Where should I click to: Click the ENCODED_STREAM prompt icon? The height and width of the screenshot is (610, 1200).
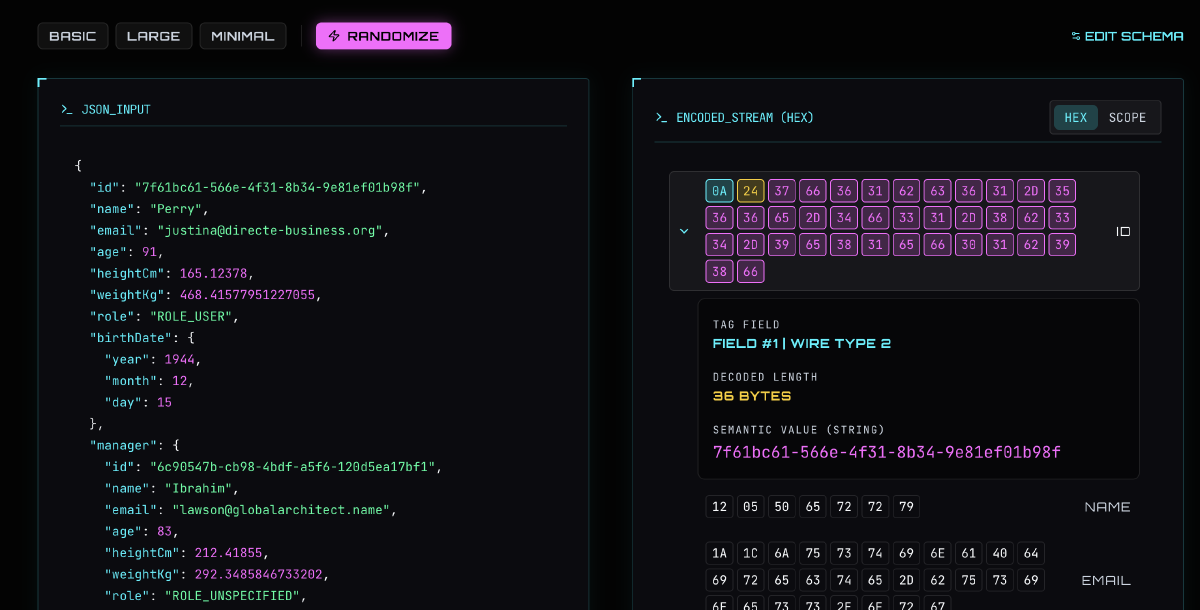click(661, 117)
